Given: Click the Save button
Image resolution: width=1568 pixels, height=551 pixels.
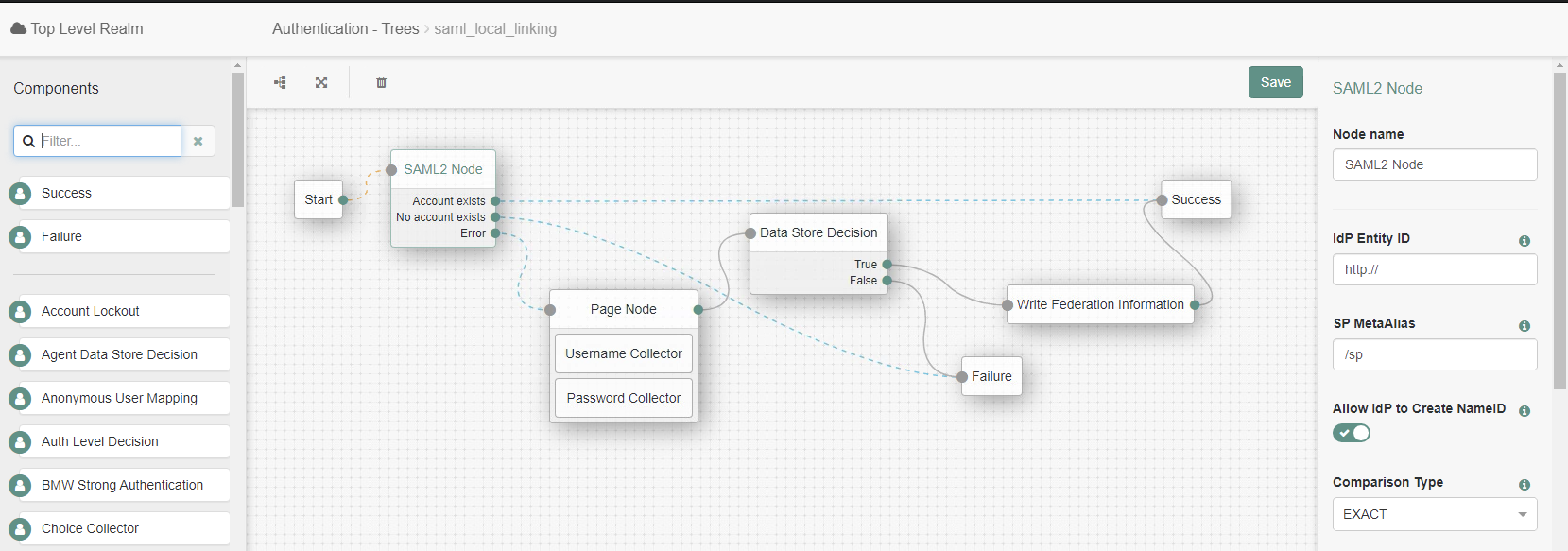Looking at the screenshot, I should coord(1275,82).
